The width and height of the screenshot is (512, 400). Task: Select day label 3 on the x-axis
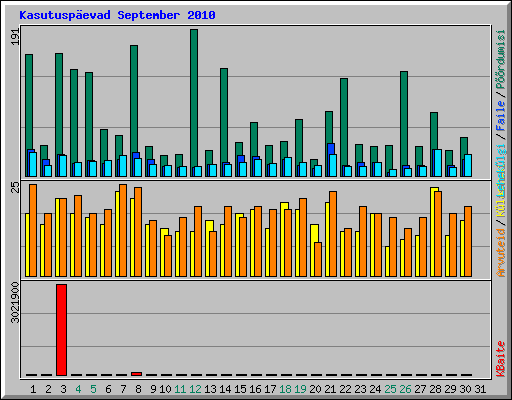point(63,389)
